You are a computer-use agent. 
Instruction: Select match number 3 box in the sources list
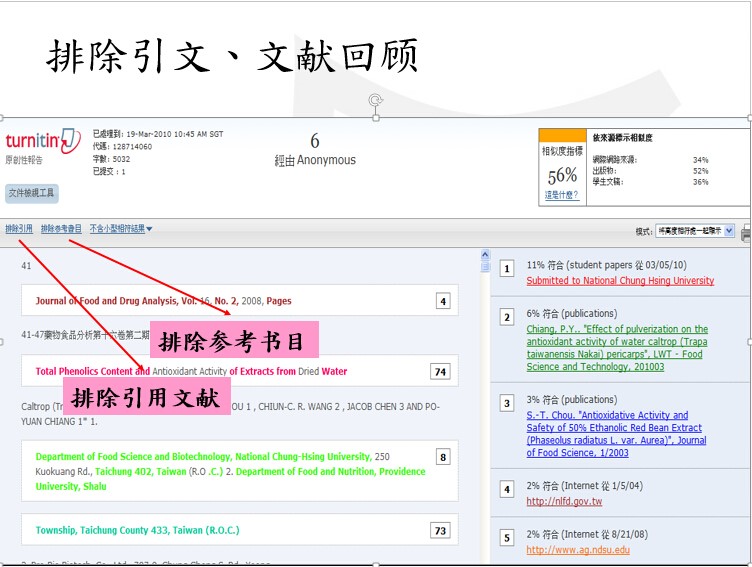tap(507, 403)
